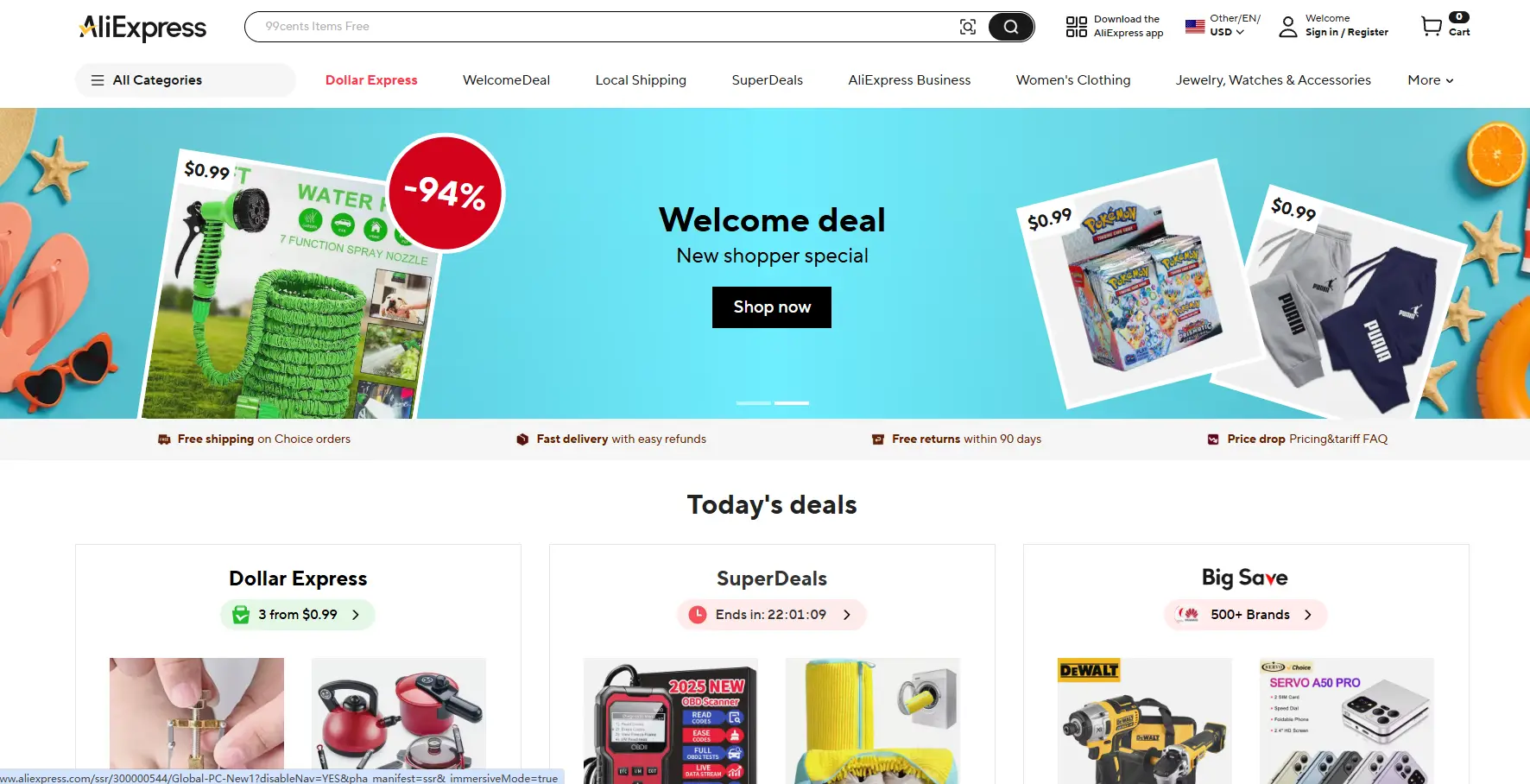Screen dimensions: 1530x784
Task: Click the search input field
Action: [604, 27]
